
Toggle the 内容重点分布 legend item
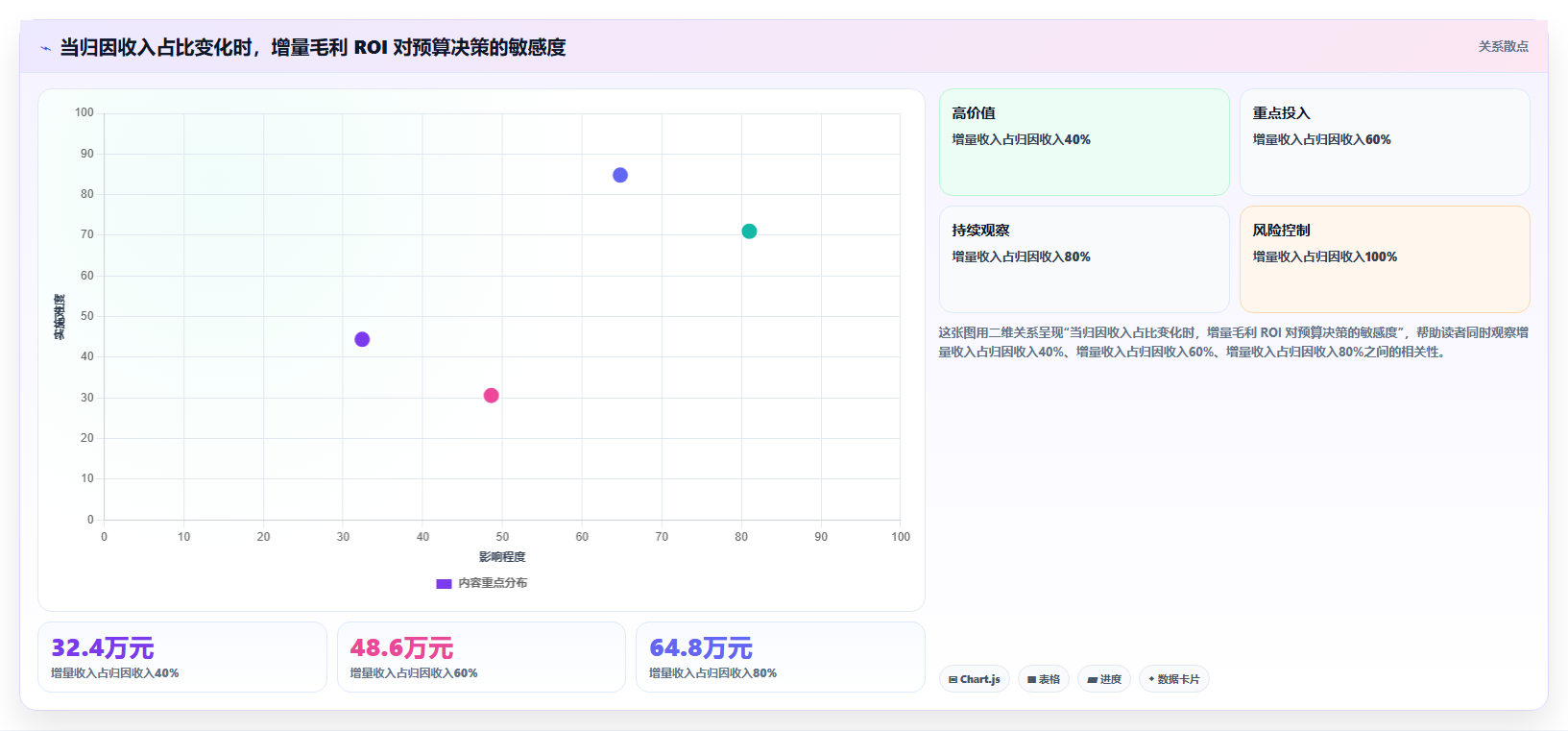(x=482, y=583)
